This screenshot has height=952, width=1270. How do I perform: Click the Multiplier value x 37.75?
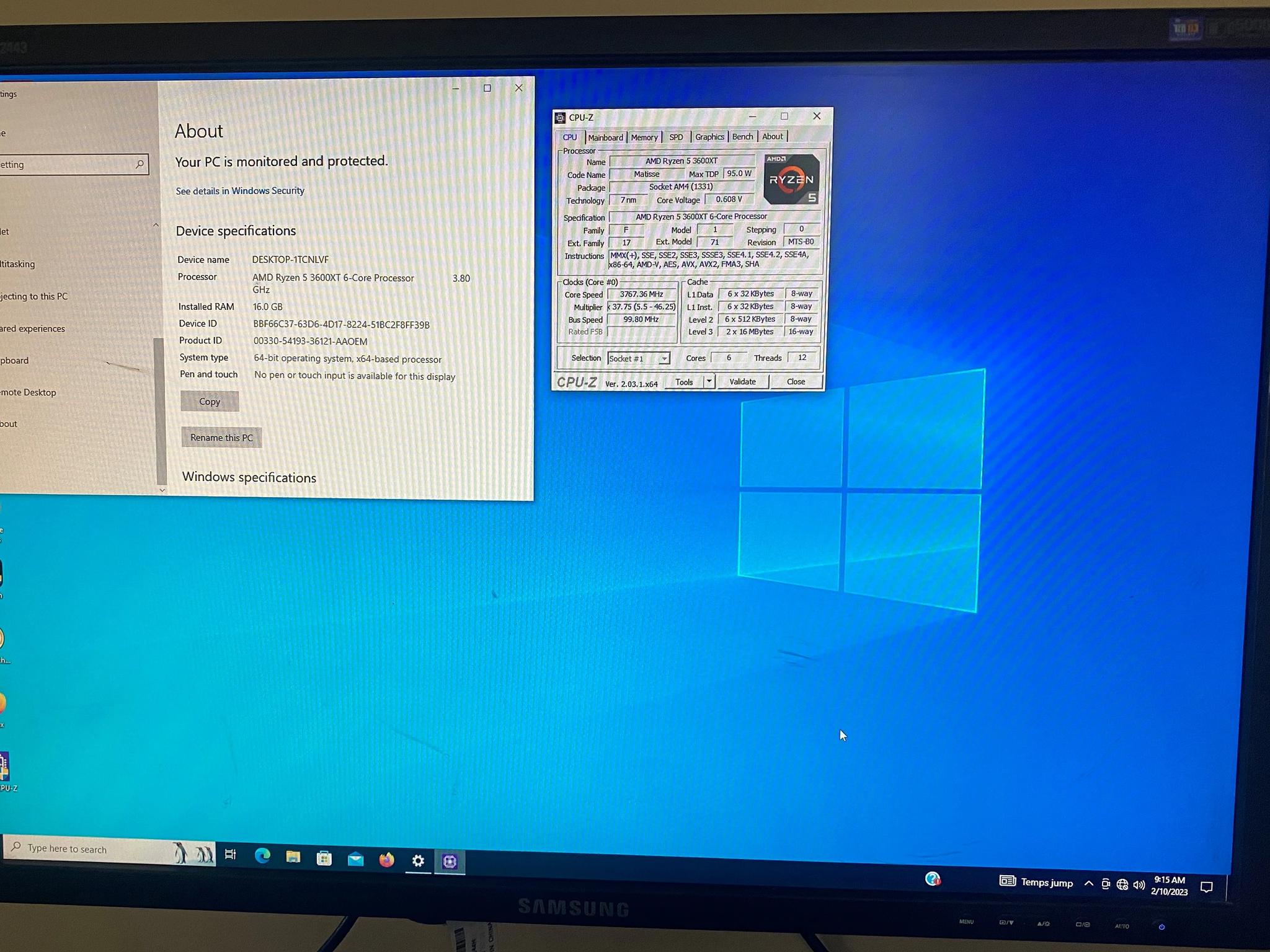pos(642,307)
